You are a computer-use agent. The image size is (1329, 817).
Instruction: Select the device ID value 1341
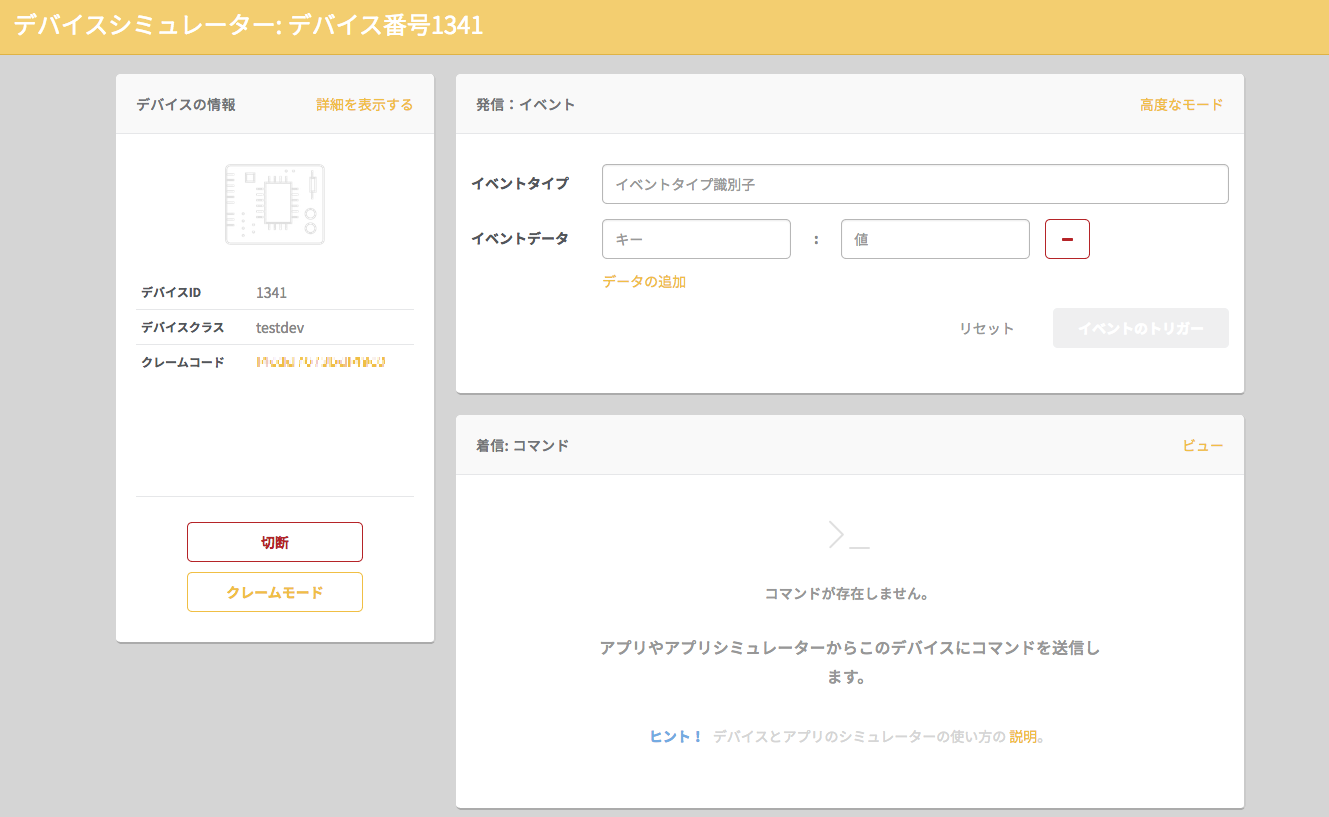(271, 292)
